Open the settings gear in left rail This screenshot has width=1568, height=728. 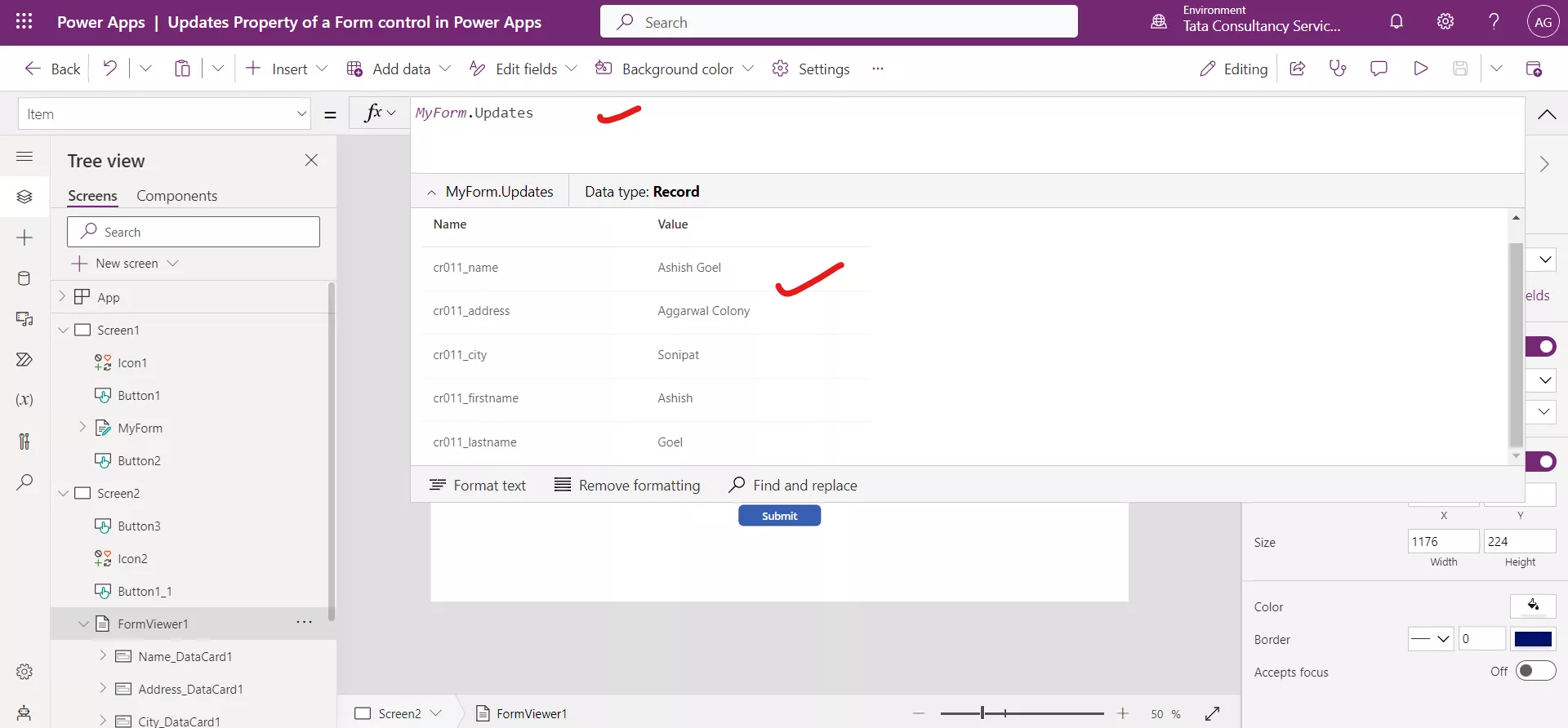pyautogui.click(x=24, y=672)
